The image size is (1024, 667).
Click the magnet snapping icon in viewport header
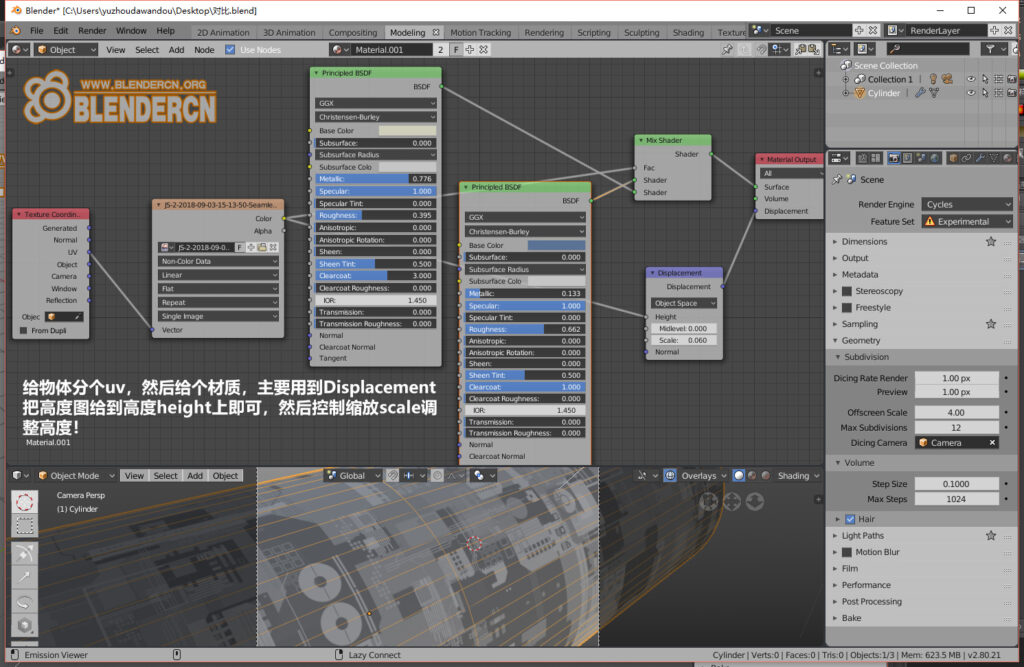(391, 477)
